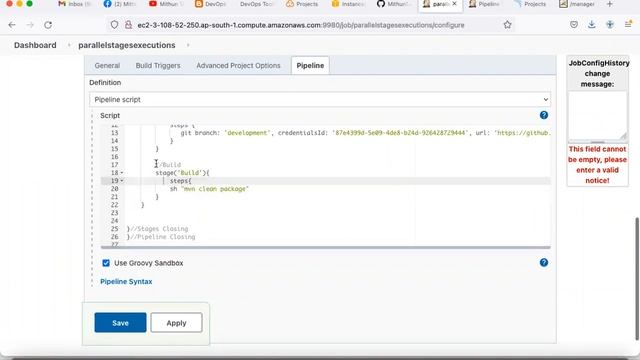The height and width of the screenshot is (360, 640).
Task: Click the Script help question mark icon
Action: point(544,115)
